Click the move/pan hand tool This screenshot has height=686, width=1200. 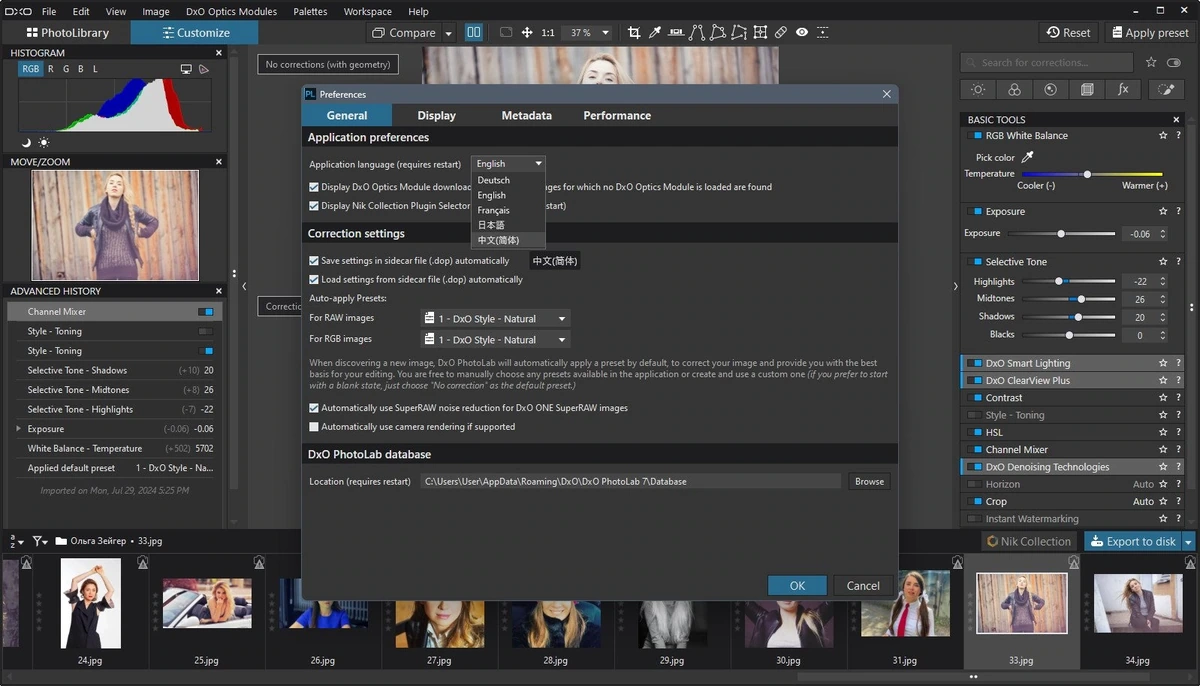[x=527, y=33]
